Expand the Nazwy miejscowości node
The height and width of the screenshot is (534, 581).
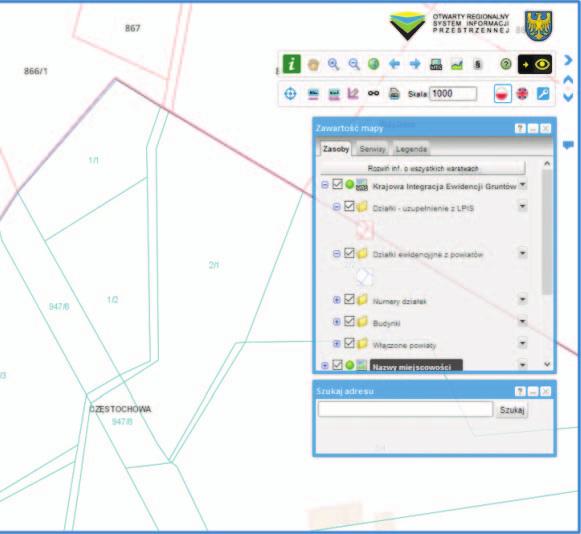coord(325,366)
